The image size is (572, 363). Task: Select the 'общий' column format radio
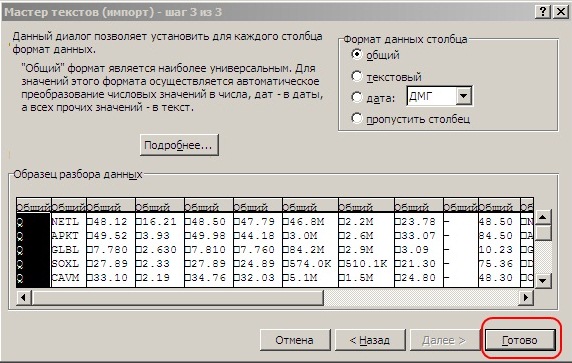[x=356, y=55]
